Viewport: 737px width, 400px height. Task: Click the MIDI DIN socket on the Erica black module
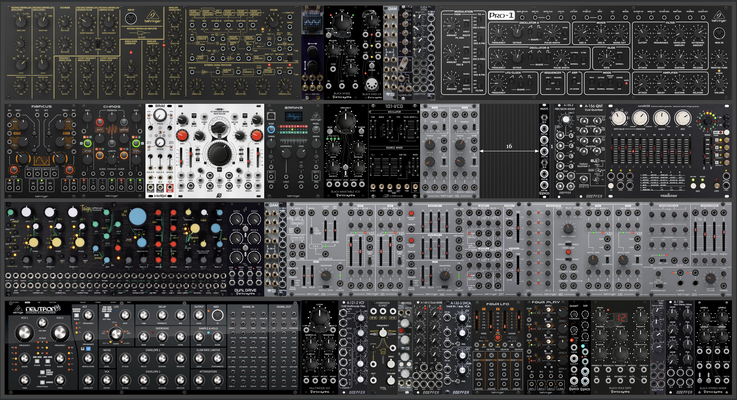371,85
